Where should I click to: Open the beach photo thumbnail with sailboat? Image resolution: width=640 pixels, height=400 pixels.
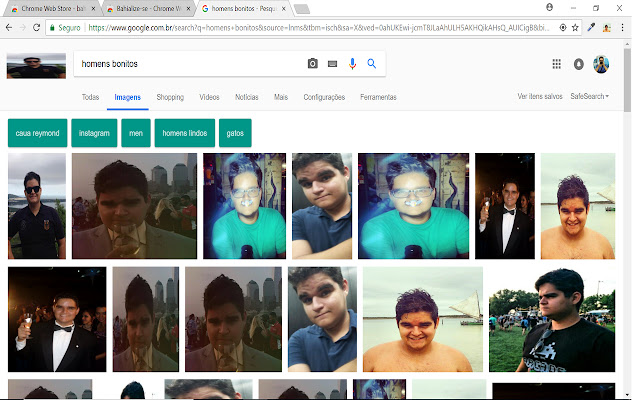point(422,319)
